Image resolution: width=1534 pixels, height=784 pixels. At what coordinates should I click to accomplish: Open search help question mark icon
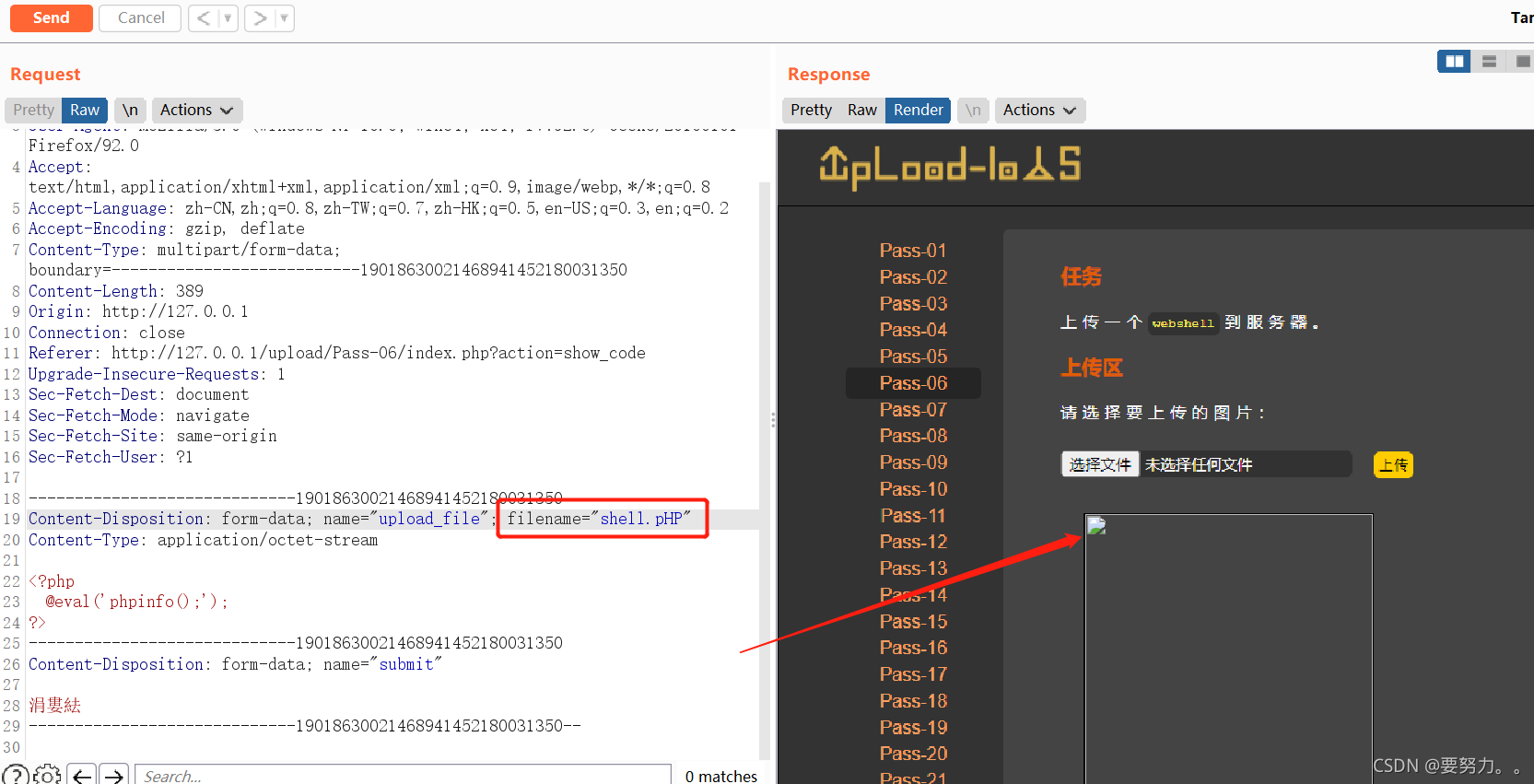(x=16, y=776)
